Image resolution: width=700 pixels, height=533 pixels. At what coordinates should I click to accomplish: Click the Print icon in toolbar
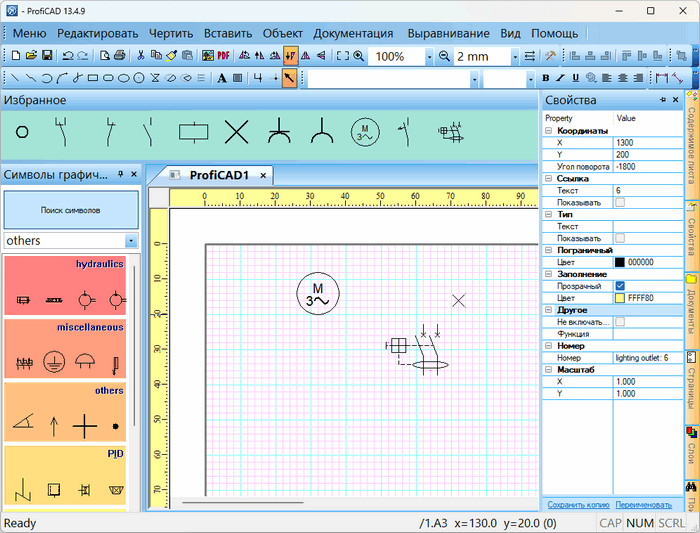pos(119,56)
